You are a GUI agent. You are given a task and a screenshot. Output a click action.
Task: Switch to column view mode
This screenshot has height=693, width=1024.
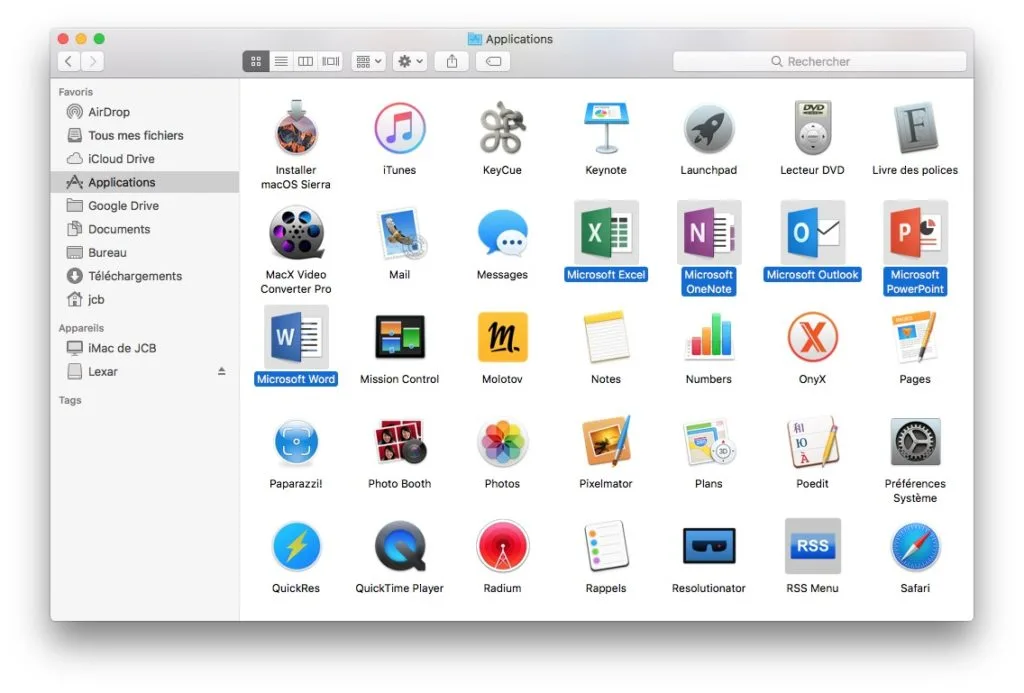[x=306, y=61]
